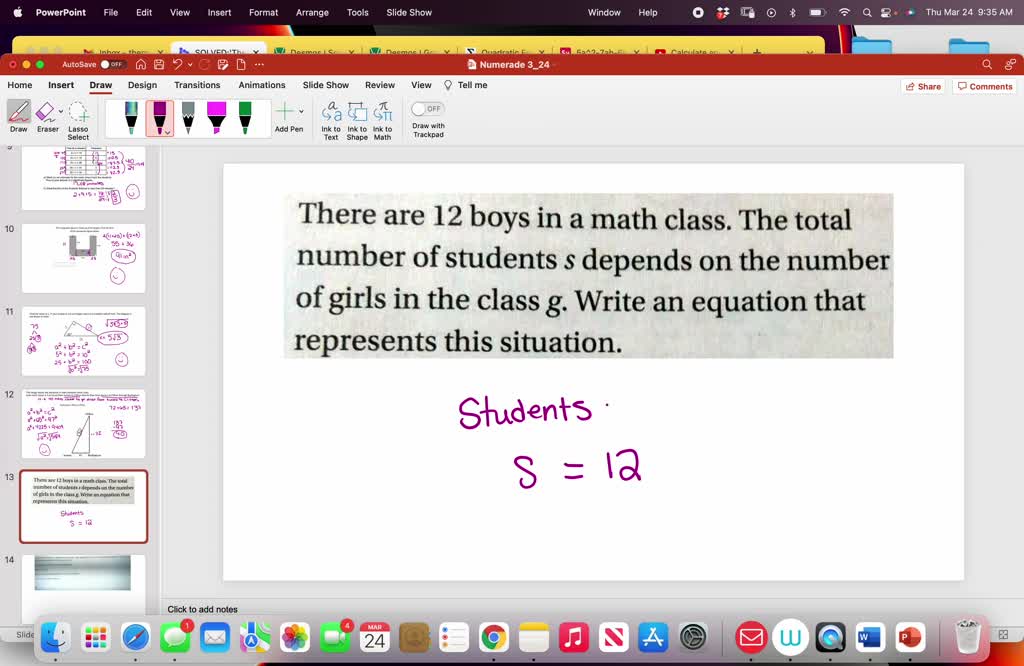The height and width of the screenshot is (666, 1024).
Task: Select the black pencil in the pen gallery
Action: [187, 116]
